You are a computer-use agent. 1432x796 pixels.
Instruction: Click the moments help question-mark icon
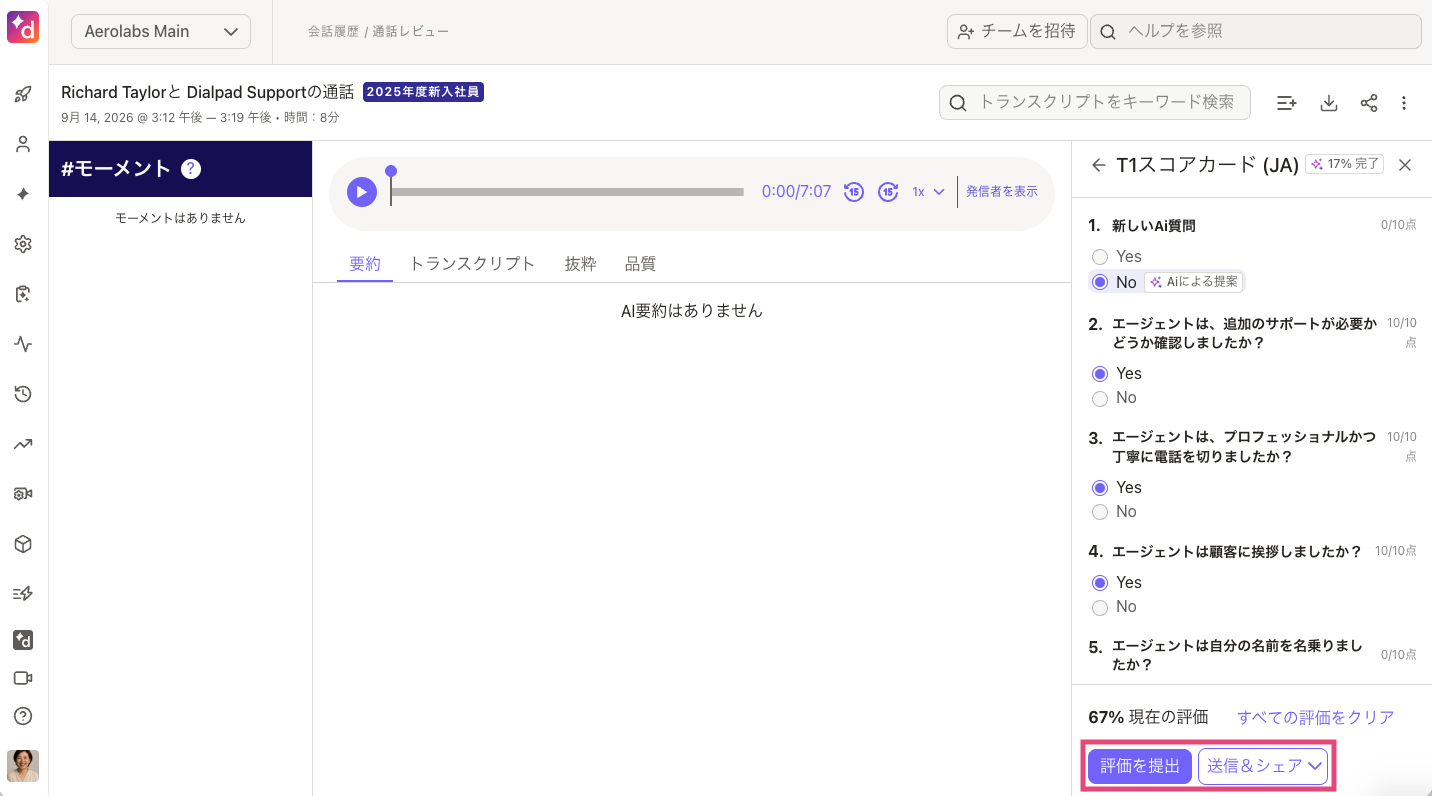[191, 169]
